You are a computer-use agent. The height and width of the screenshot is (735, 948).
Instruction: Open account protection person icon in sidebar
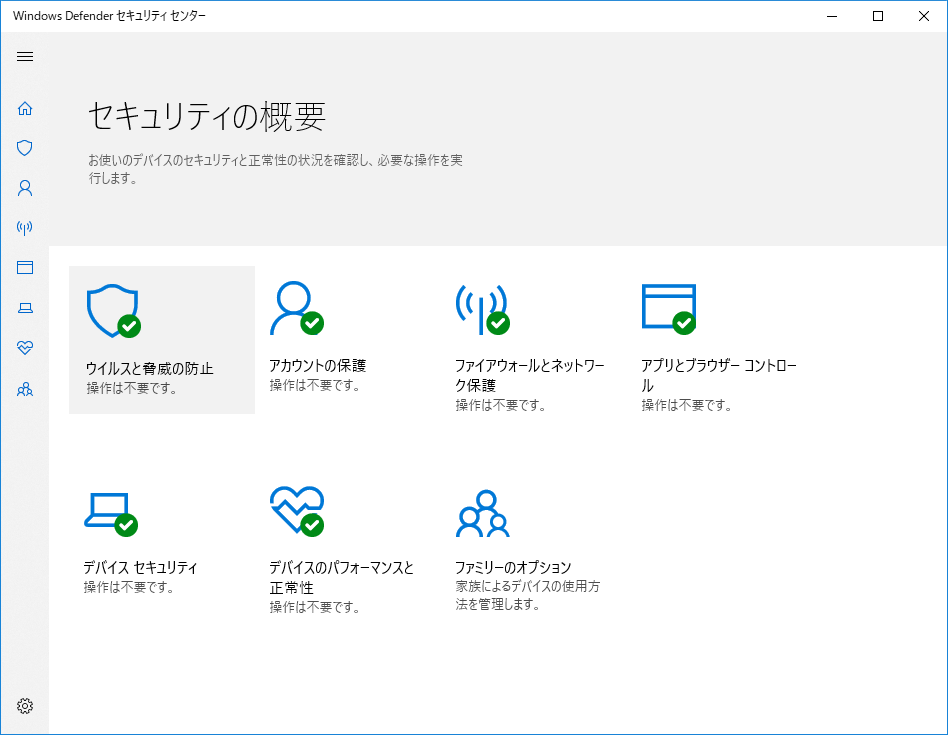tap(25, 188)
